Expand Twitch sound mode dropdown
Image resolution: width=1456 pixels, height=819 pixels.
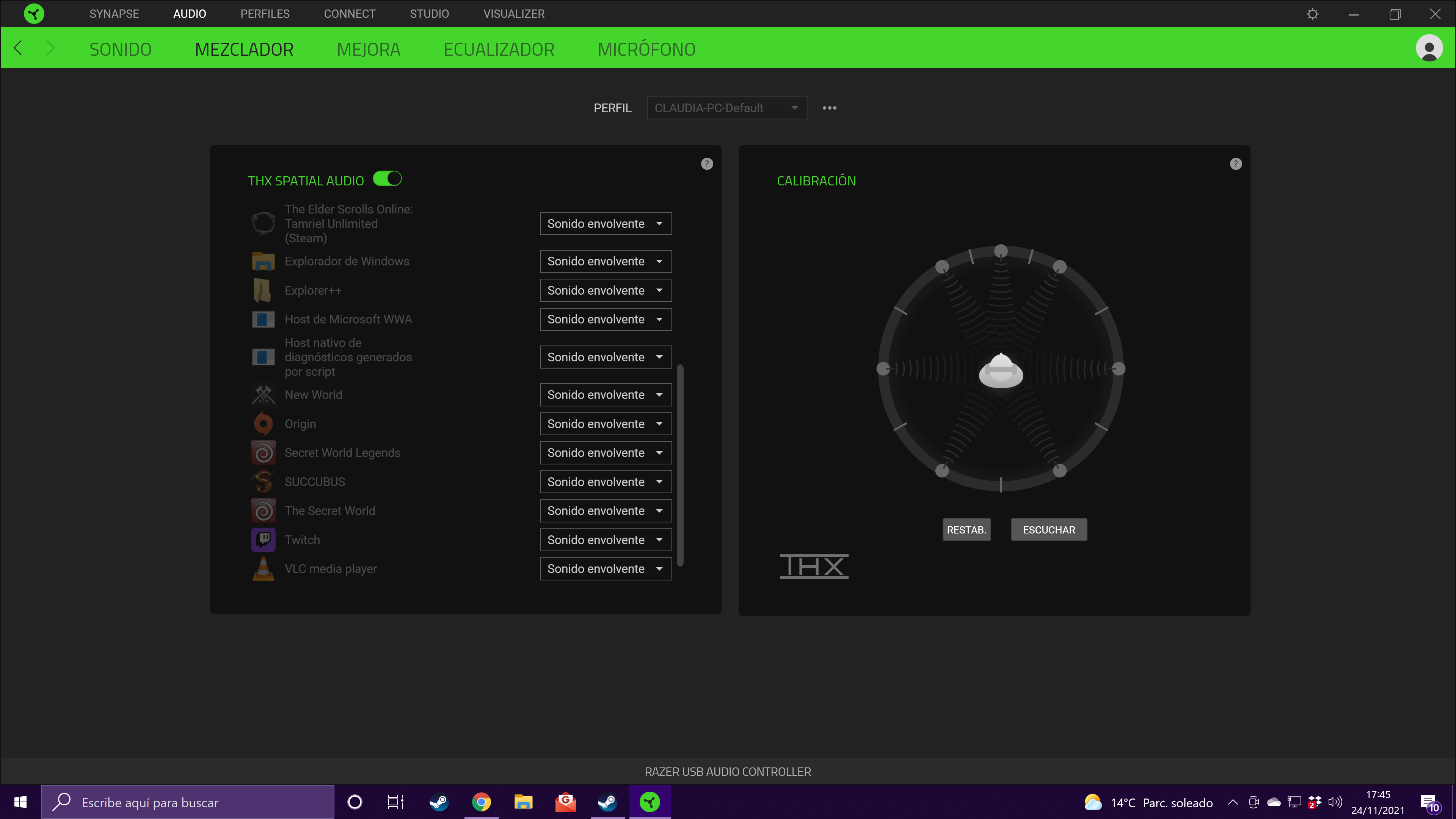[606, 540]
